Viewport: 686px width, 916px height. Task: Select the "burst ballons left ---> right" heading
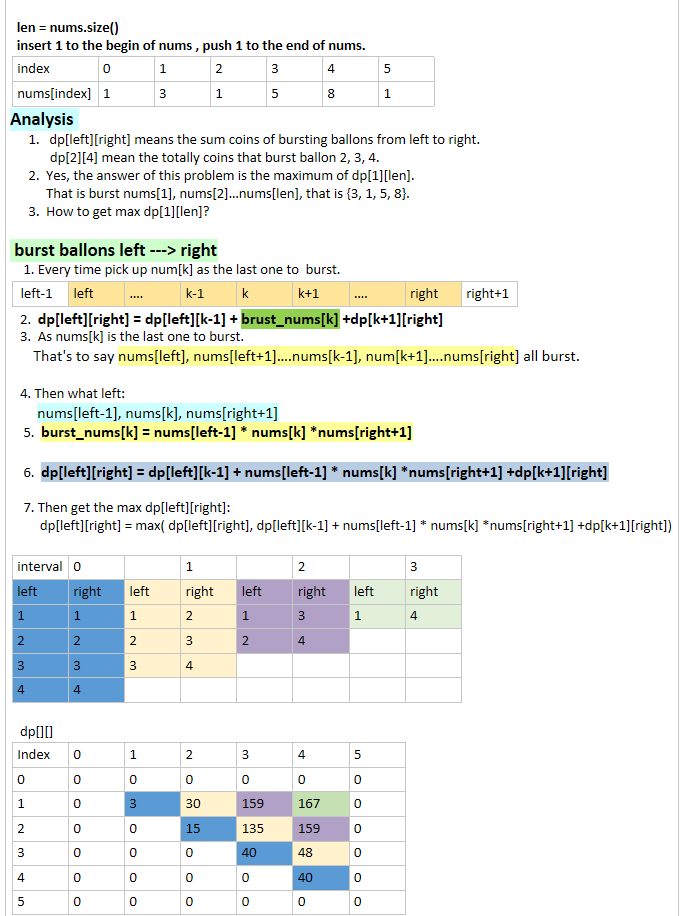point(115,250)
